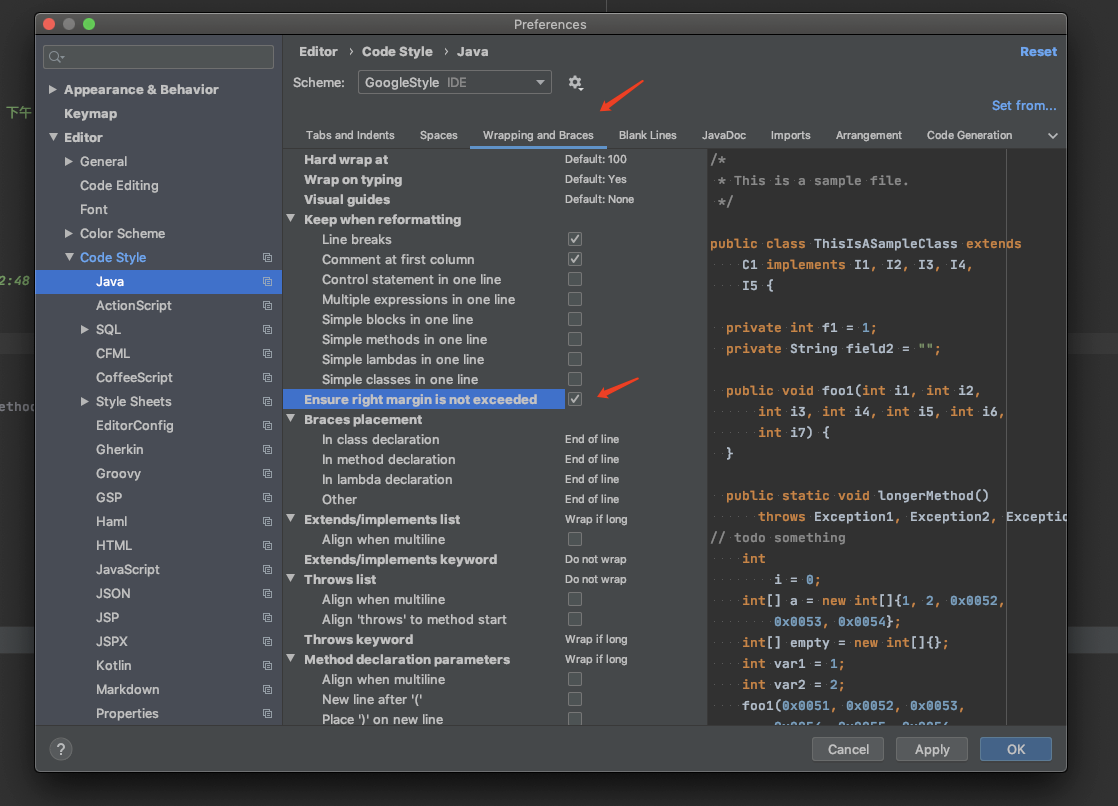Image resolution: width=1118 pixels, height=806 pixels.
Task: Click the copy icon next to ActionScript
Action: tap(267, 305)
